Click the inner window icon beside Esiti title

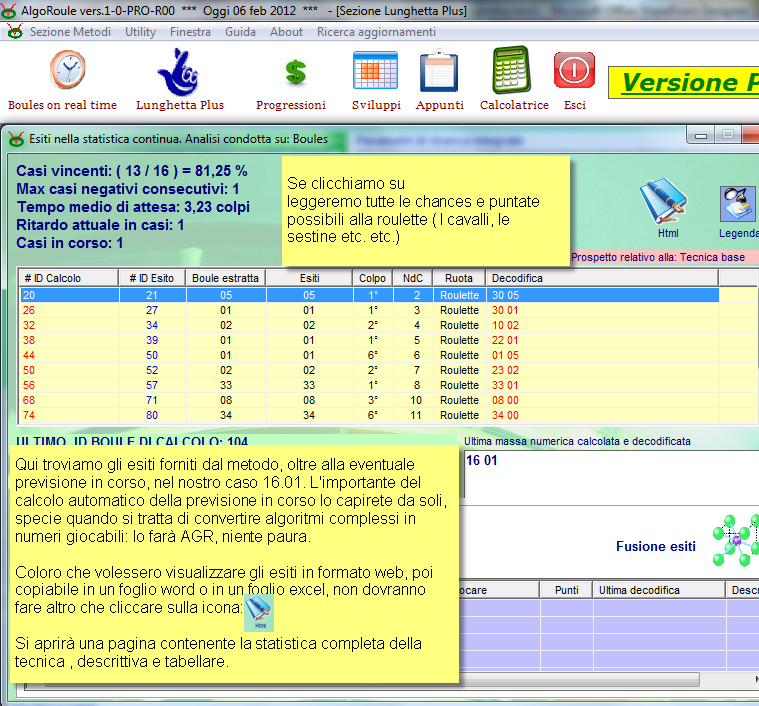point(16,139)
